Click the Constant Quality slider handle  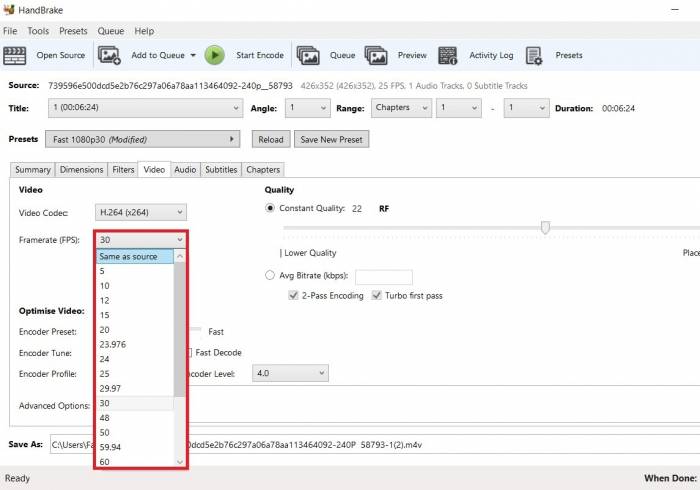tap(545, 228)
